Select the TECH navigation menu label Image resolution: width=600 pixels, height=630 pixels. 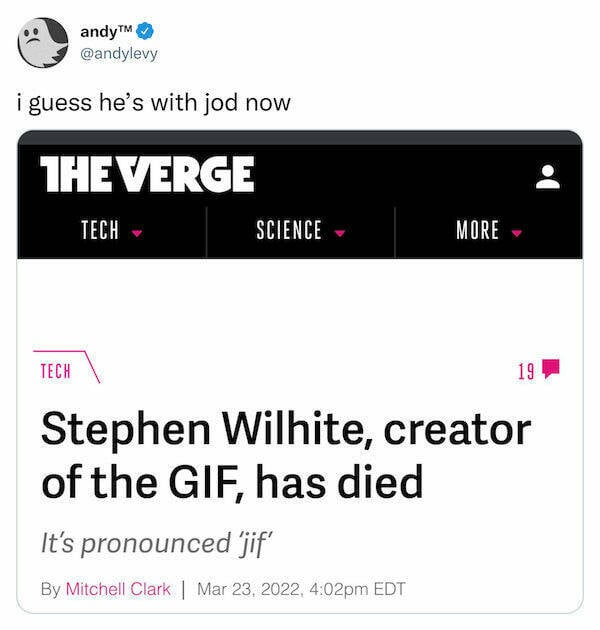pyautogui.click(x=99, y=231)
